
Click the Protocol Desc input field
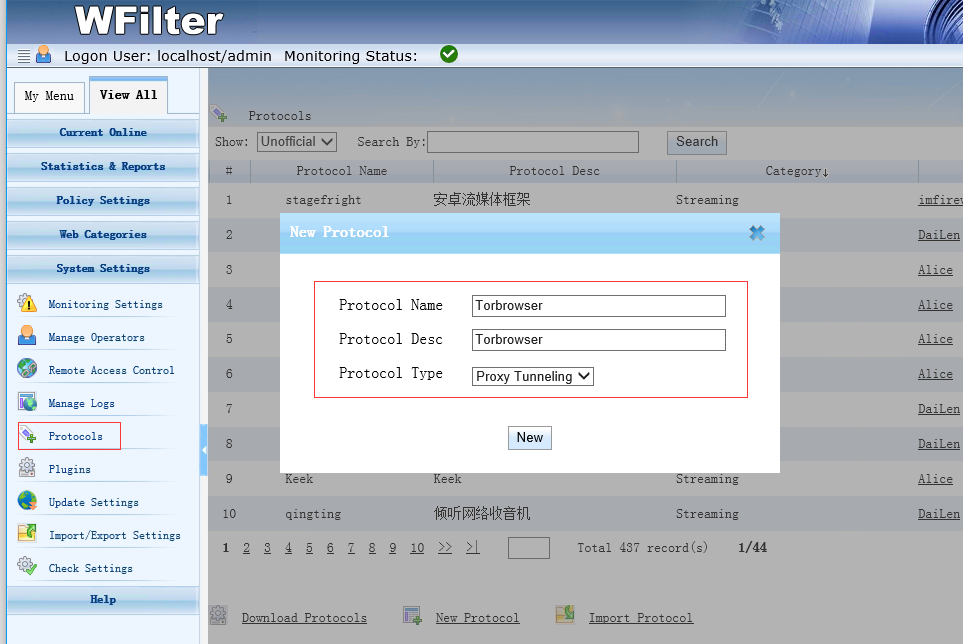tap(599, 340)
